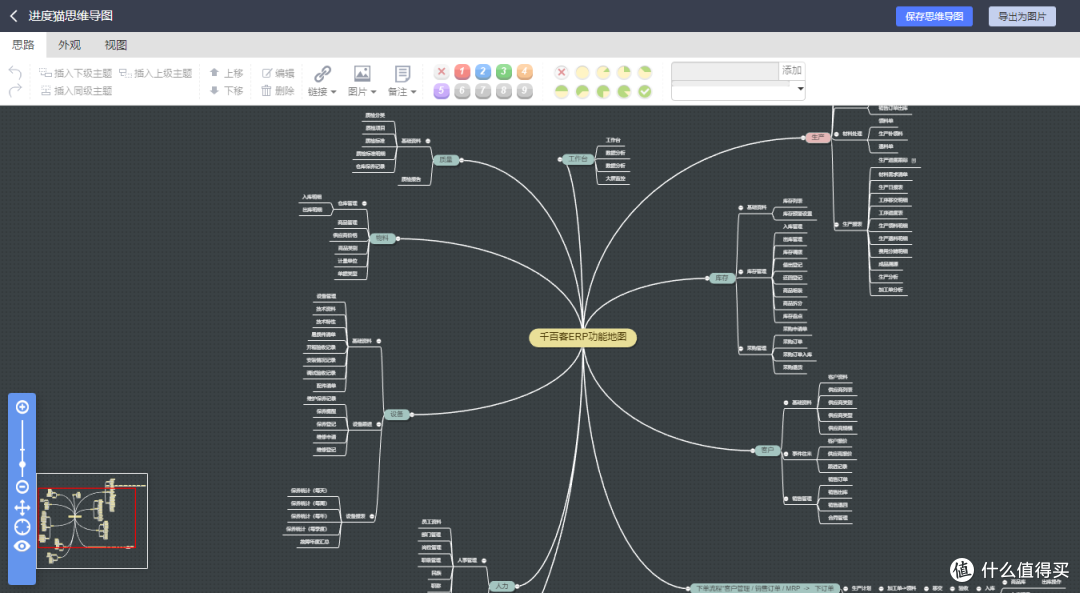Image resolution: width=1080 pixels, height=593 pixels.
Task: Click the 添加 add button
Action: click(x=791, y=71)
